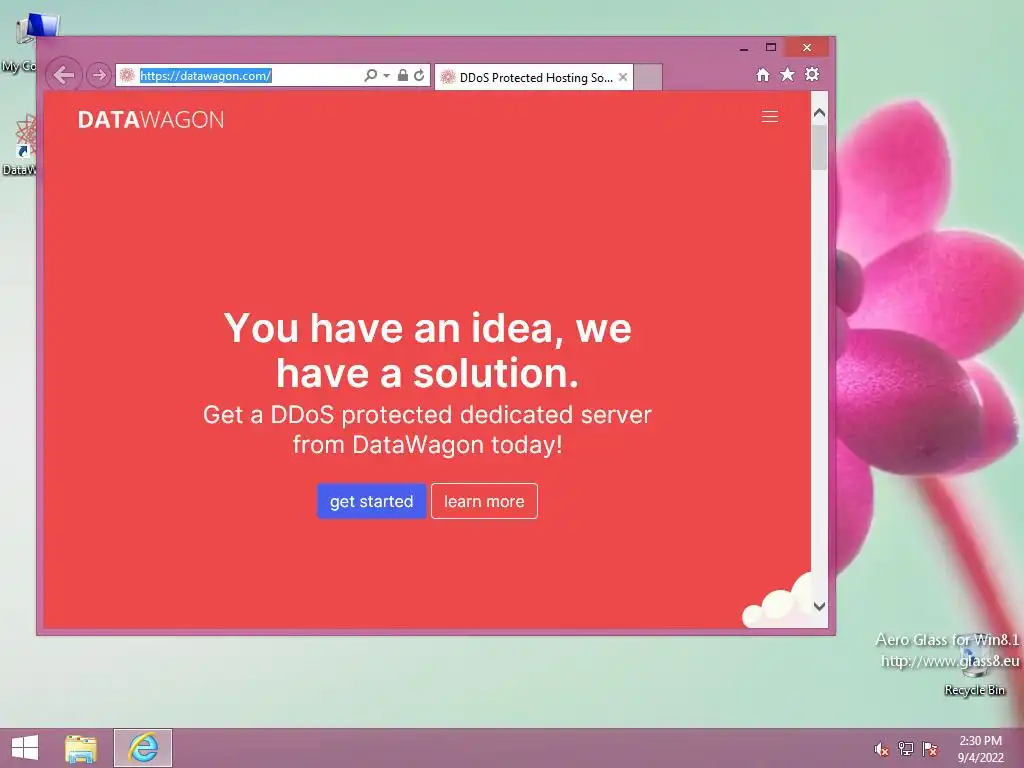
Task: Select the Recycle Bin desktop icon
Action: click(974, 667)
